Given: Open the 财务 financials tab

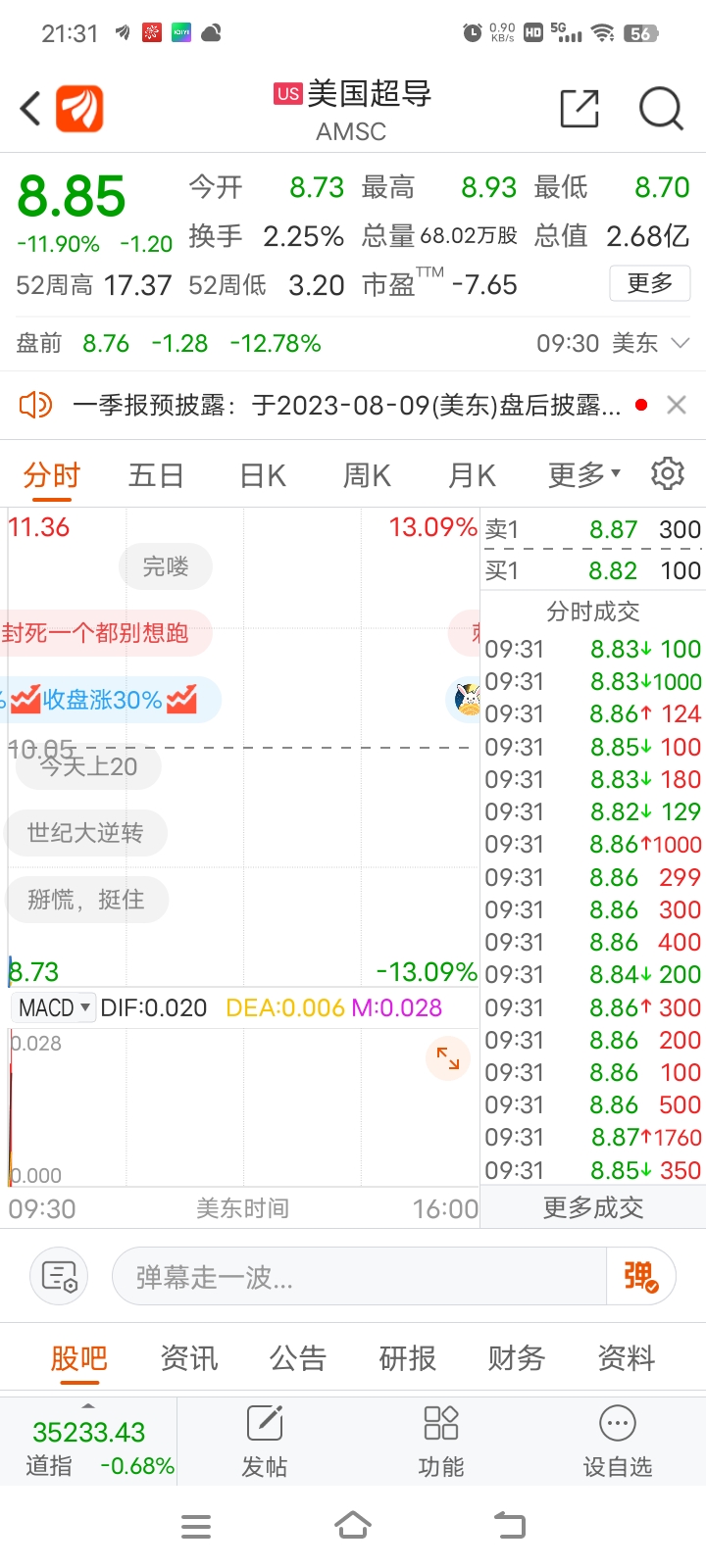Looking at the screenshot, I should coord(517,1358).
